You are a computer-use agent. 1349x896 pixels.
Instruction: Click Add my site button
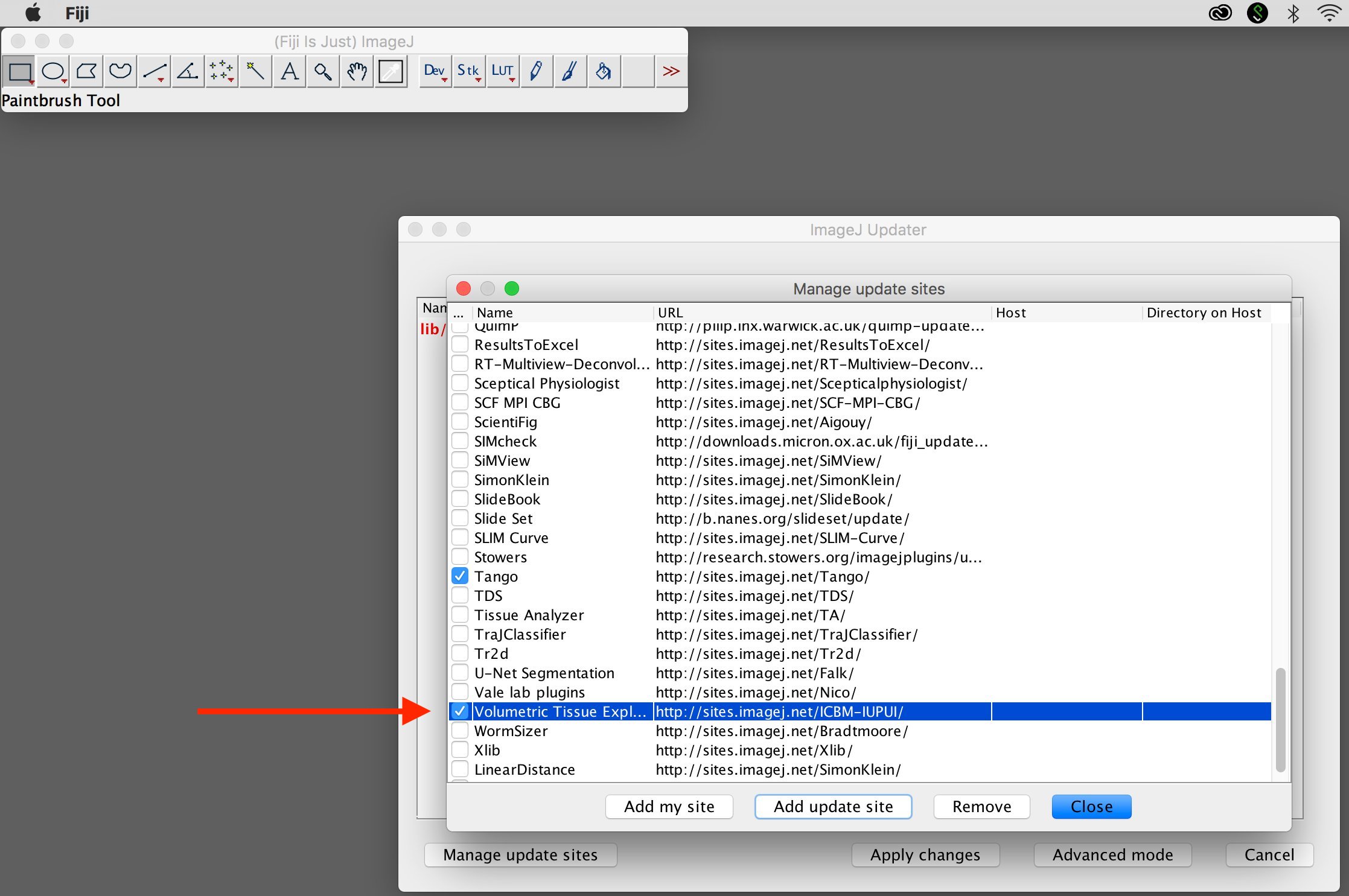tap(668, 806)
